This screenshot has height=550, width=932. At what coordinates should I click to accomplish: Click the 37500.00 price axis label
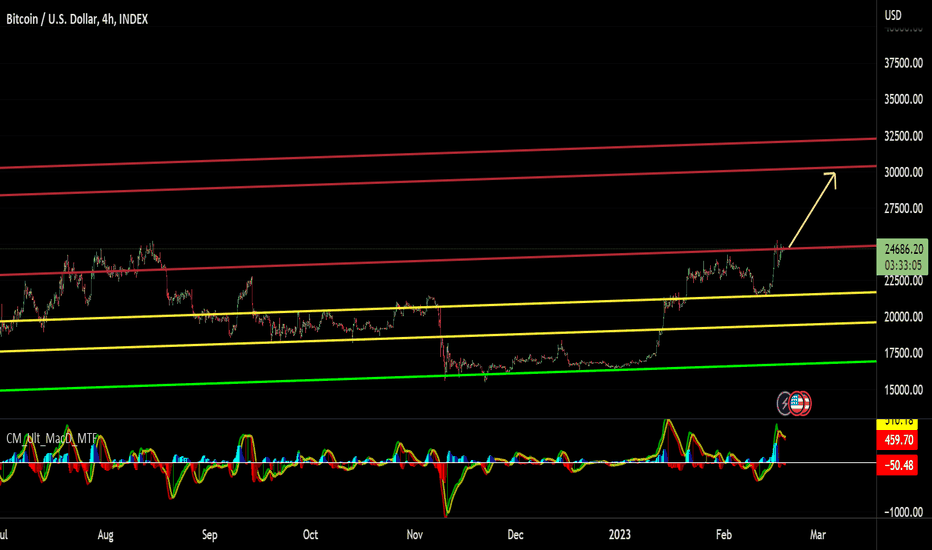(903, 63)
